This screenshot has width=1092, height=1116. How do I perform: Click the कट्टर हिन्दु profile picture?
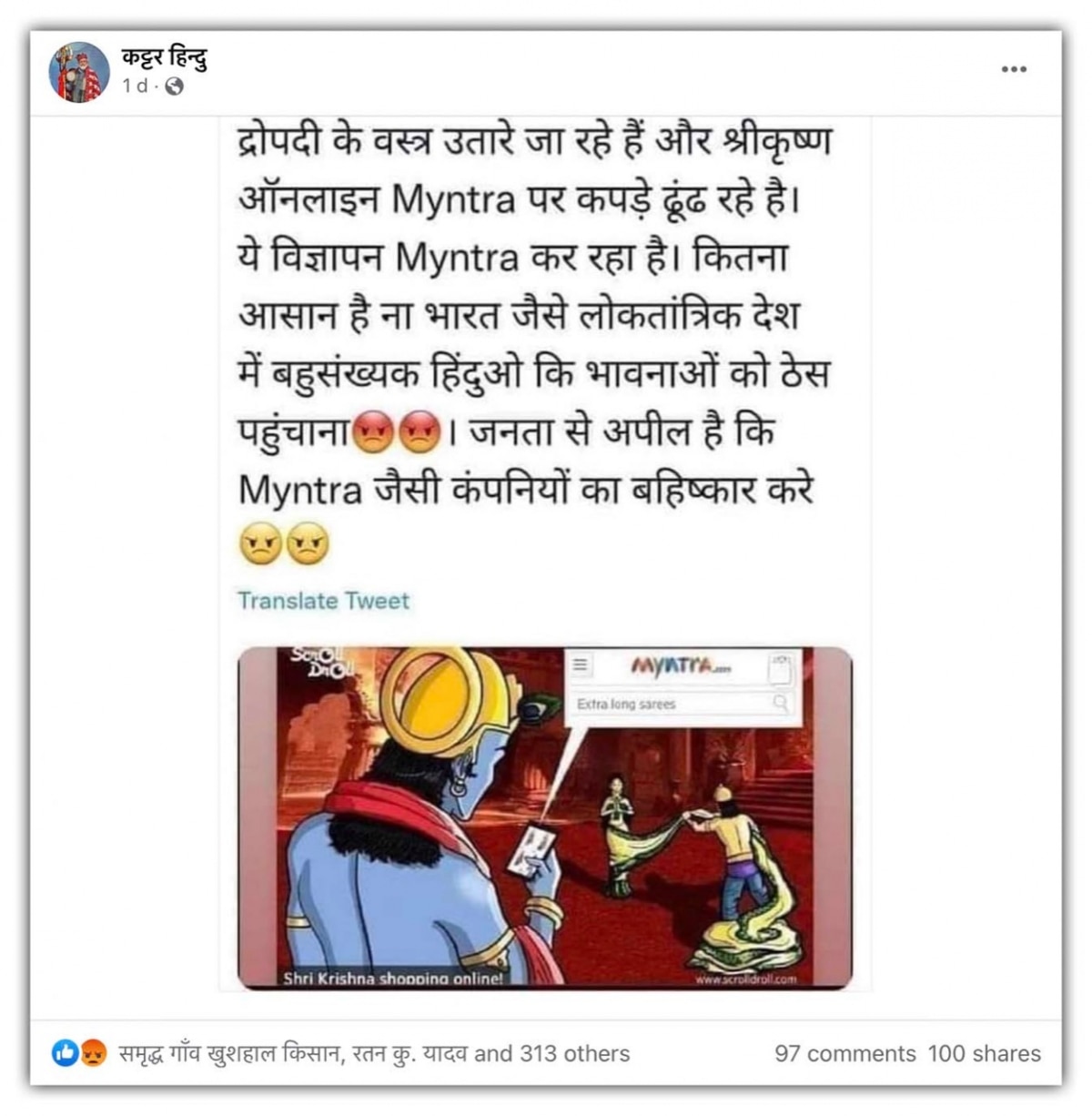click(79, 72)
